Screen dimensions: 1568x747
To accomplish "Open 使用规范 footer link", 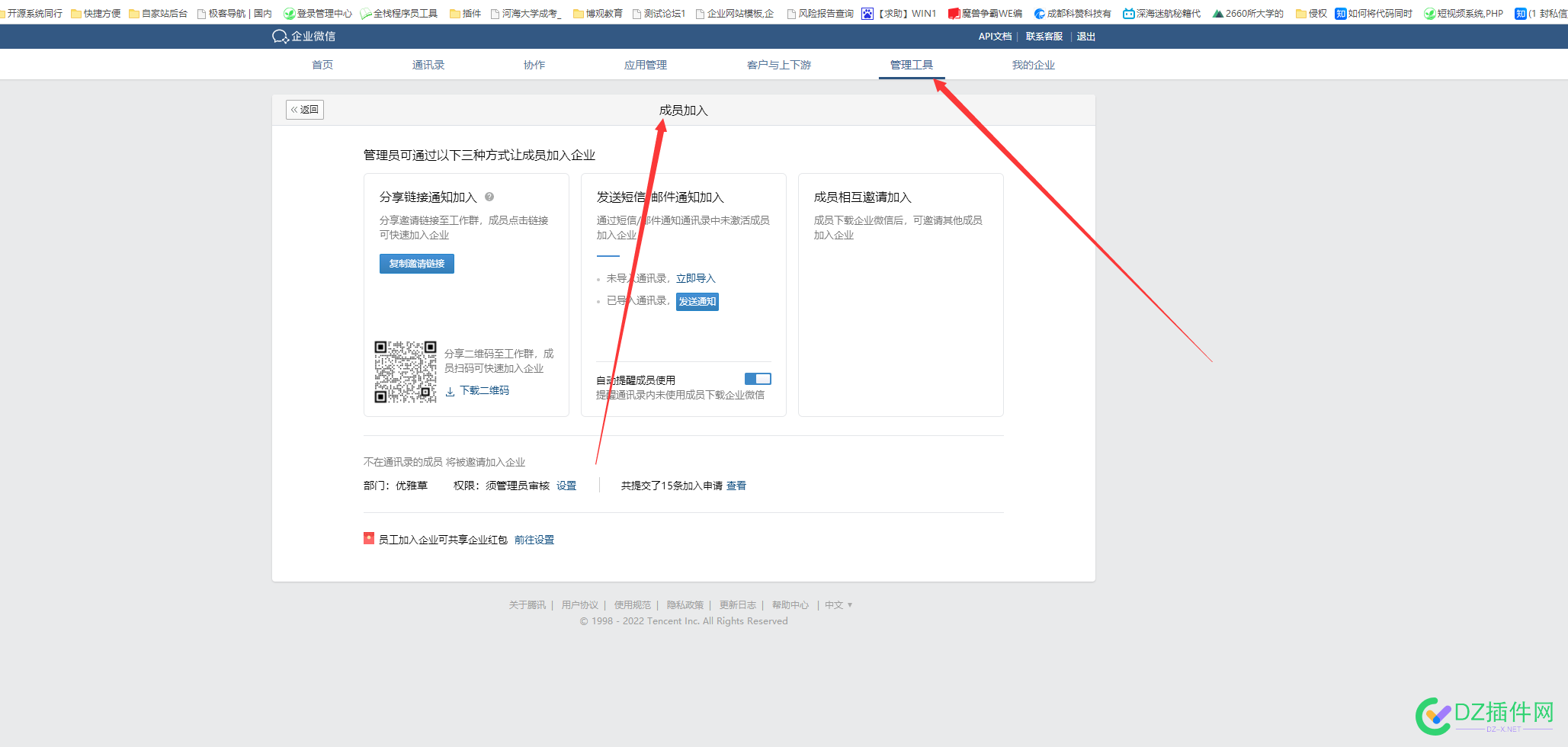I will coord(633,605).
